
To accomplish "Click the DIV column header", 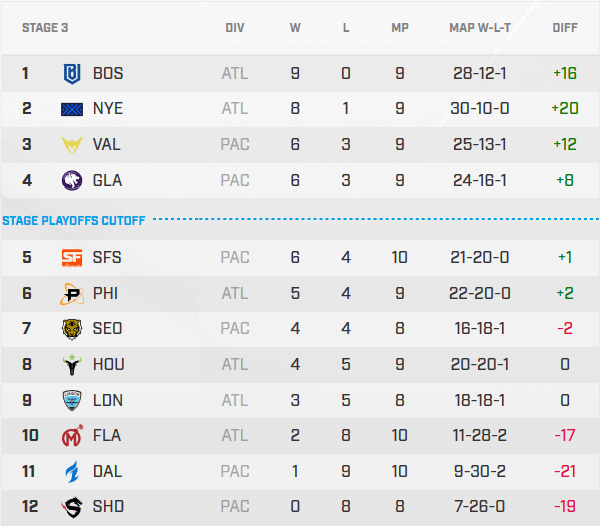I will coord(235,28).
